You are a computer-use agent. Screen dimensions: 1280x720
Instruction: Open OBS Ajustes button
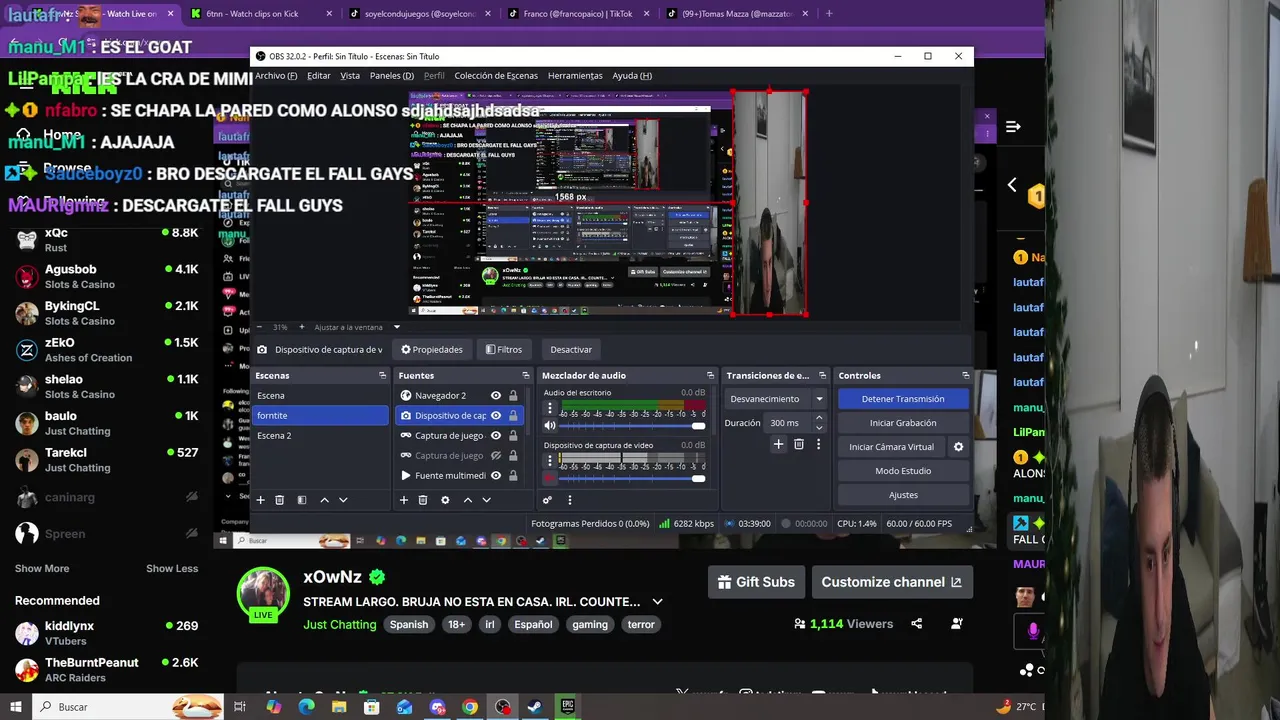pyautogui.click(x=903, y=495)
